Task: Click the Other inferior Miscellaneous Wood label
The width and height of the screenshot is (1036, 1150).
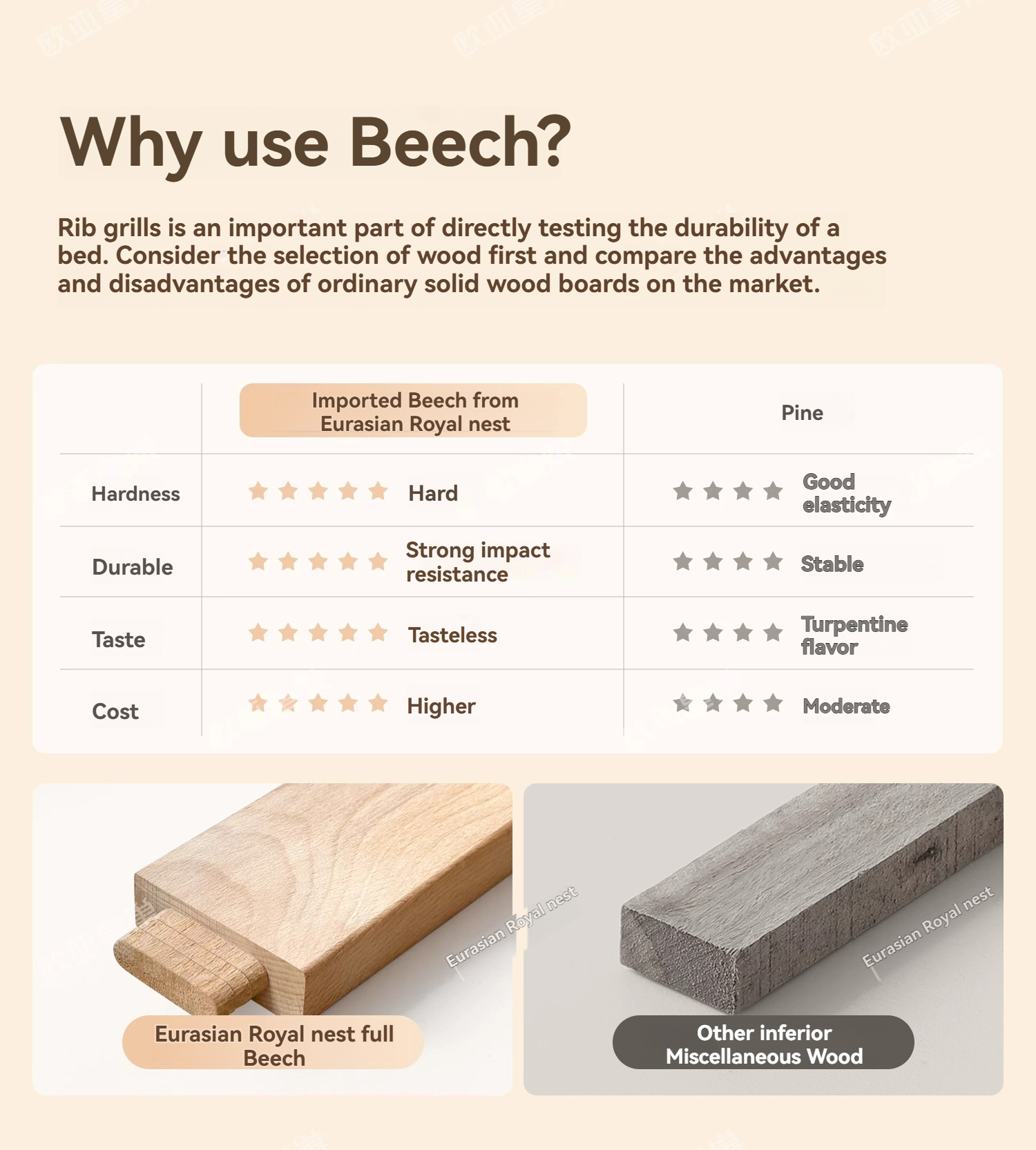Action: pyautogui.click(x=763, y=1044)
